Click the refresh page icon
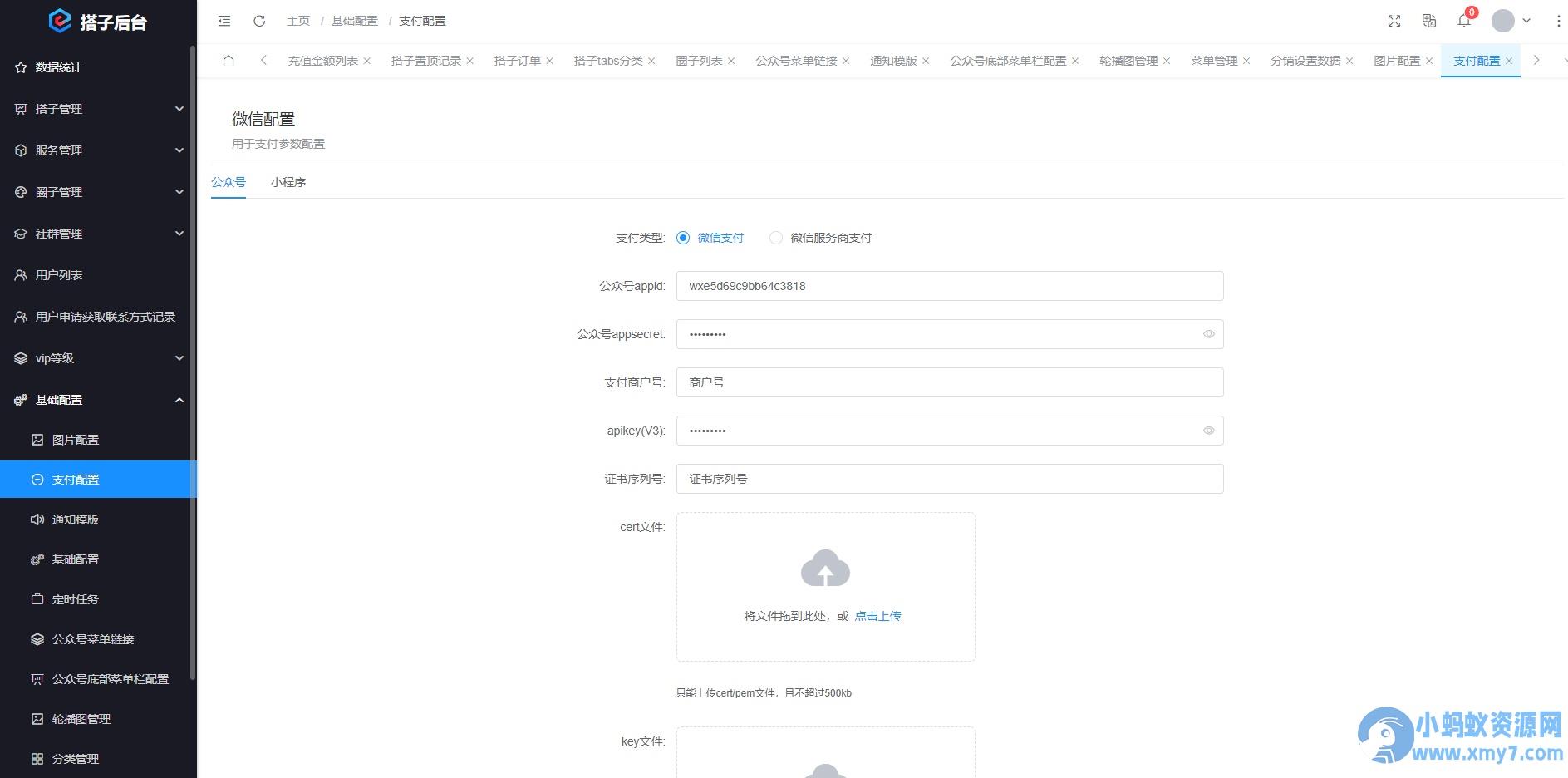This screenshot has height=778, width=1568. 259,21
